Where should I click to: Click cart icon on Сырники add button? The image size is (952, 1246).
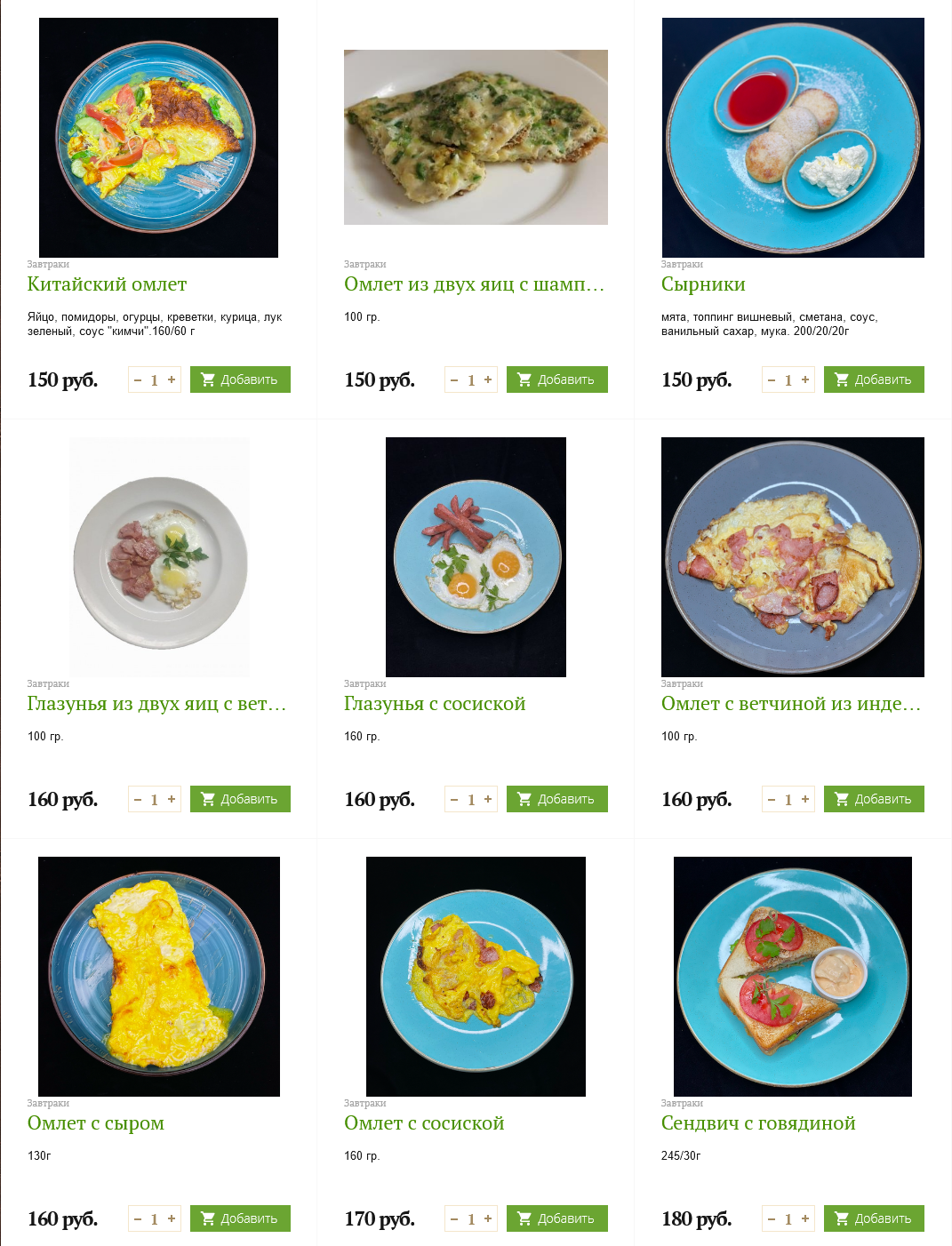point(842,379)
